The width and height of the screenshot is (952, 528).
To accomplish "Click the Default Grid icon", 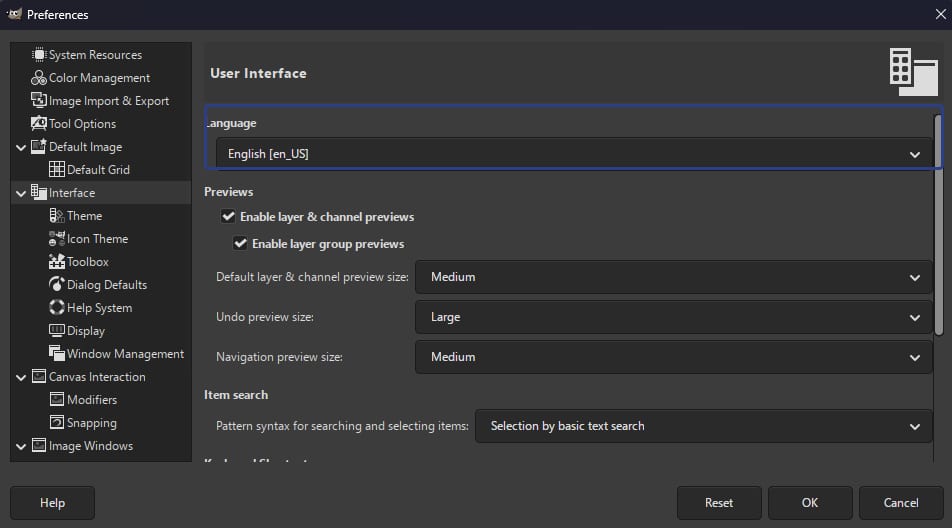I will (57, 169).
